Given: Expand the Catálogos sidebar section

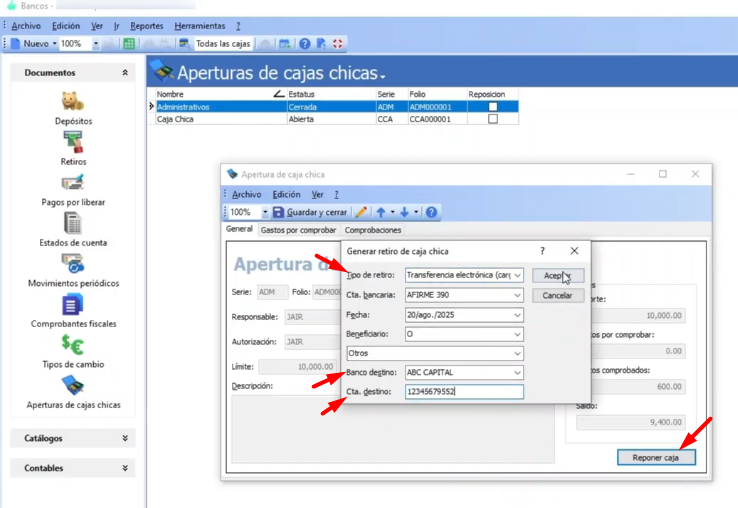Looking at the screenshot, I should [x=72, y=438].
